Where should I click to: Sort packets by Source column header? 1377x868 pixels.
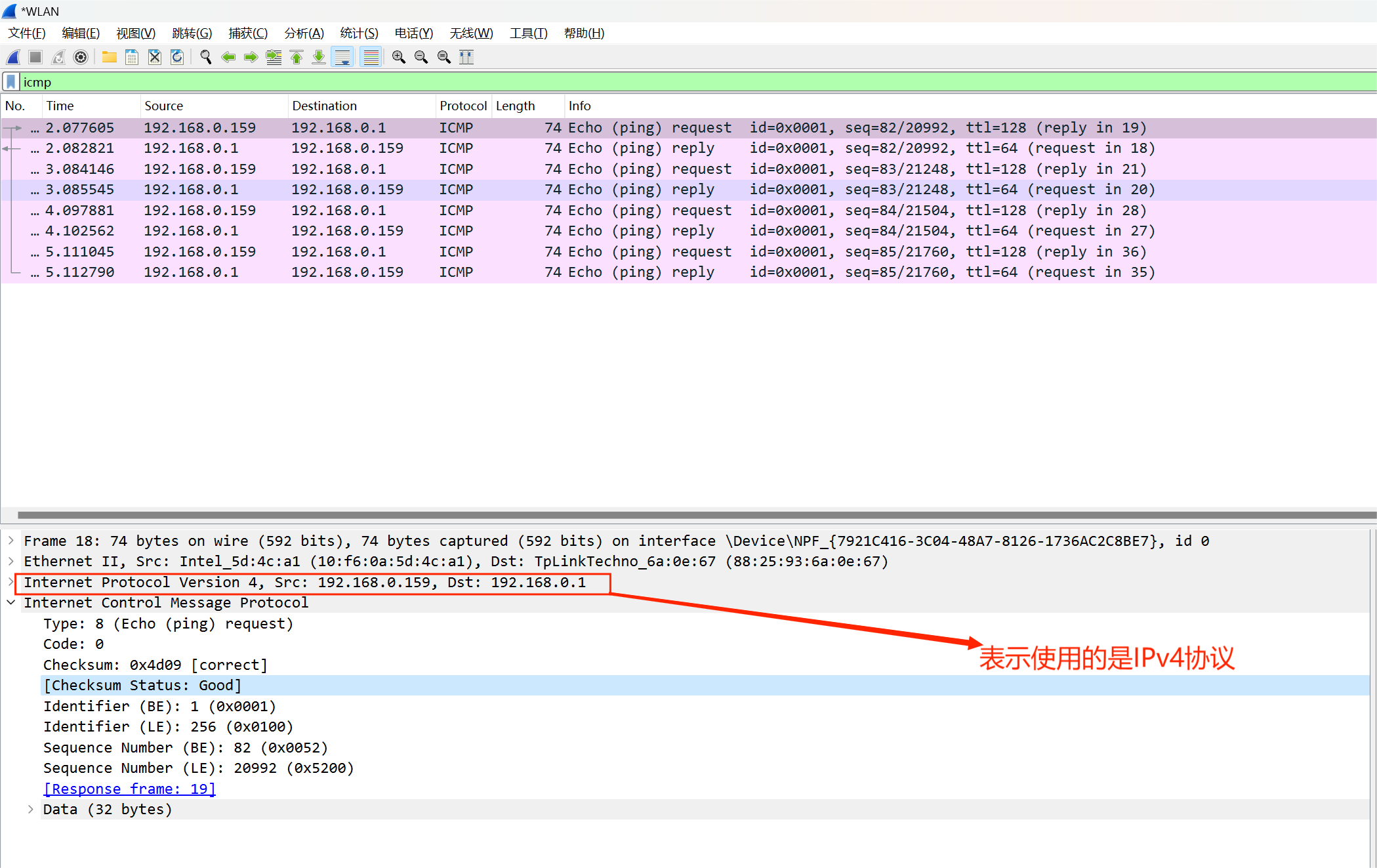[x=215, y=106]
